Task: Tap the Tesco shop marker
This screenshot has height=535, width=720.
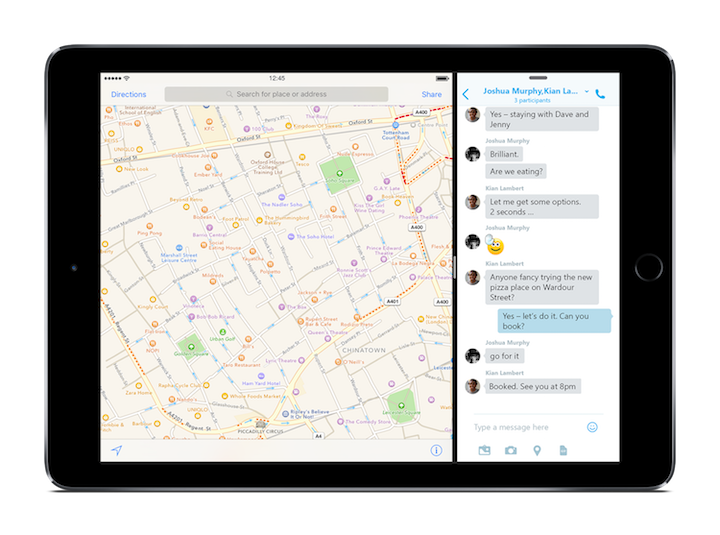Action: coord(302,157)
